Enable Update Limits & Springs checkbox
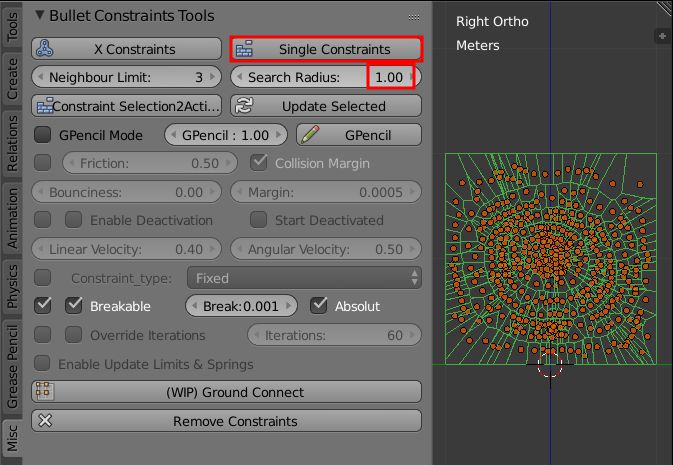The image size is (673, 465). pos(42,363)
